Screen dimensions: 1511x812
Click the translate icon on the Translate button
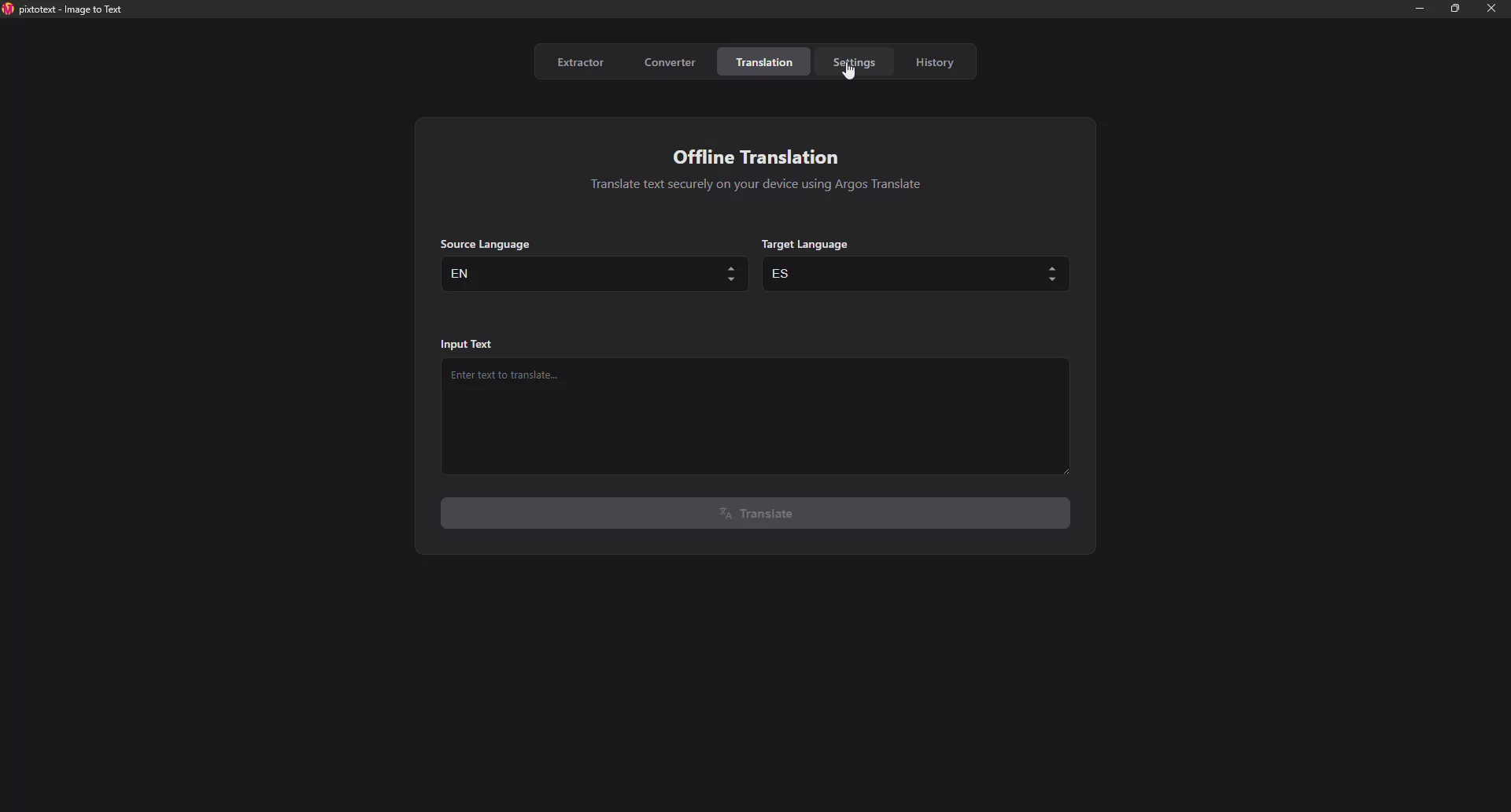point(726,515)
